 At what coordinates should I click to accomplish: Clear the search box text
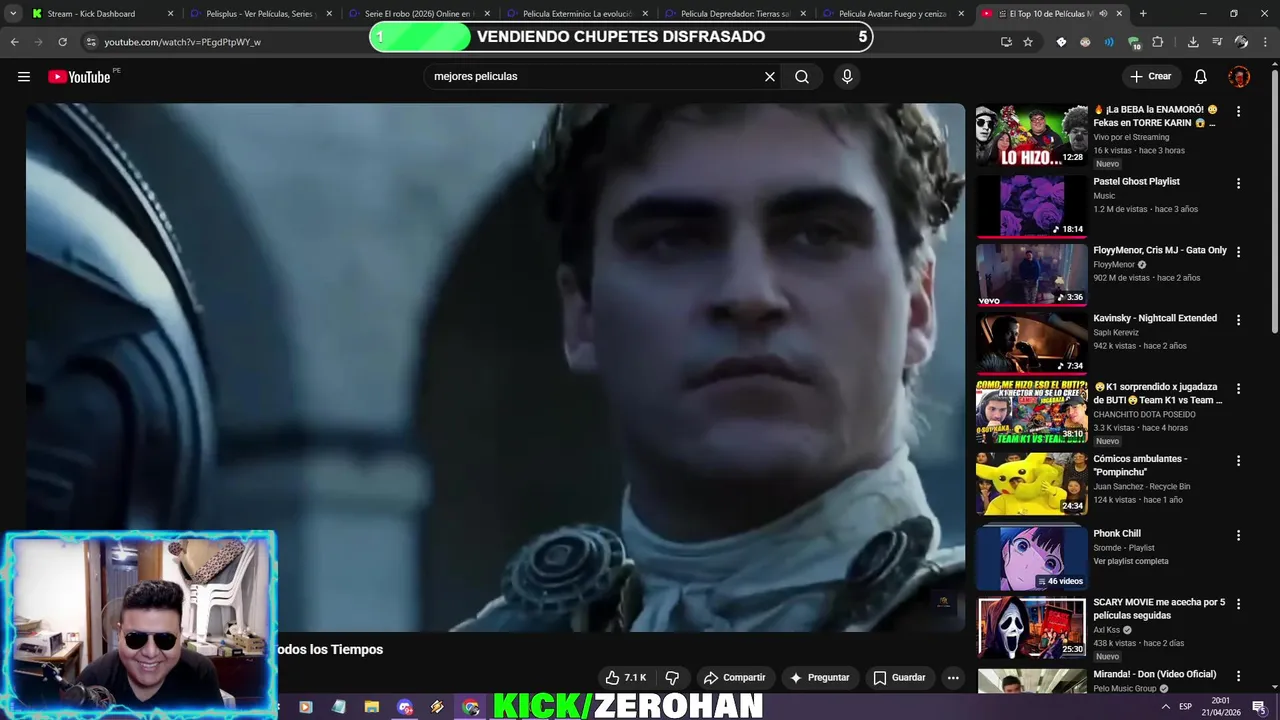(770, 76)
